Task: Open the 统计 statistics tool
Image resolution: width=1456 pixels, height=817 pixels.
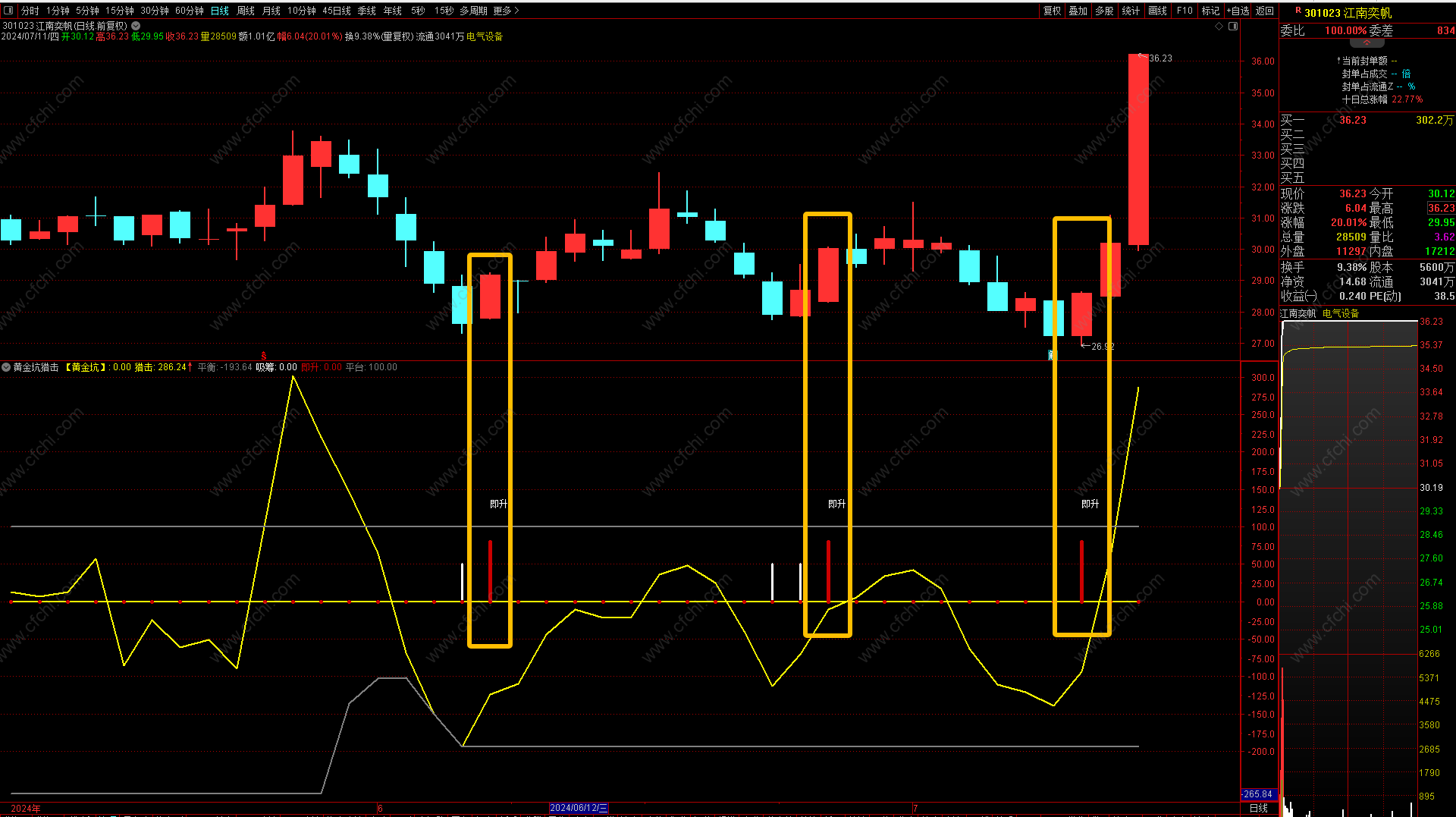Action: point(1131,11)
